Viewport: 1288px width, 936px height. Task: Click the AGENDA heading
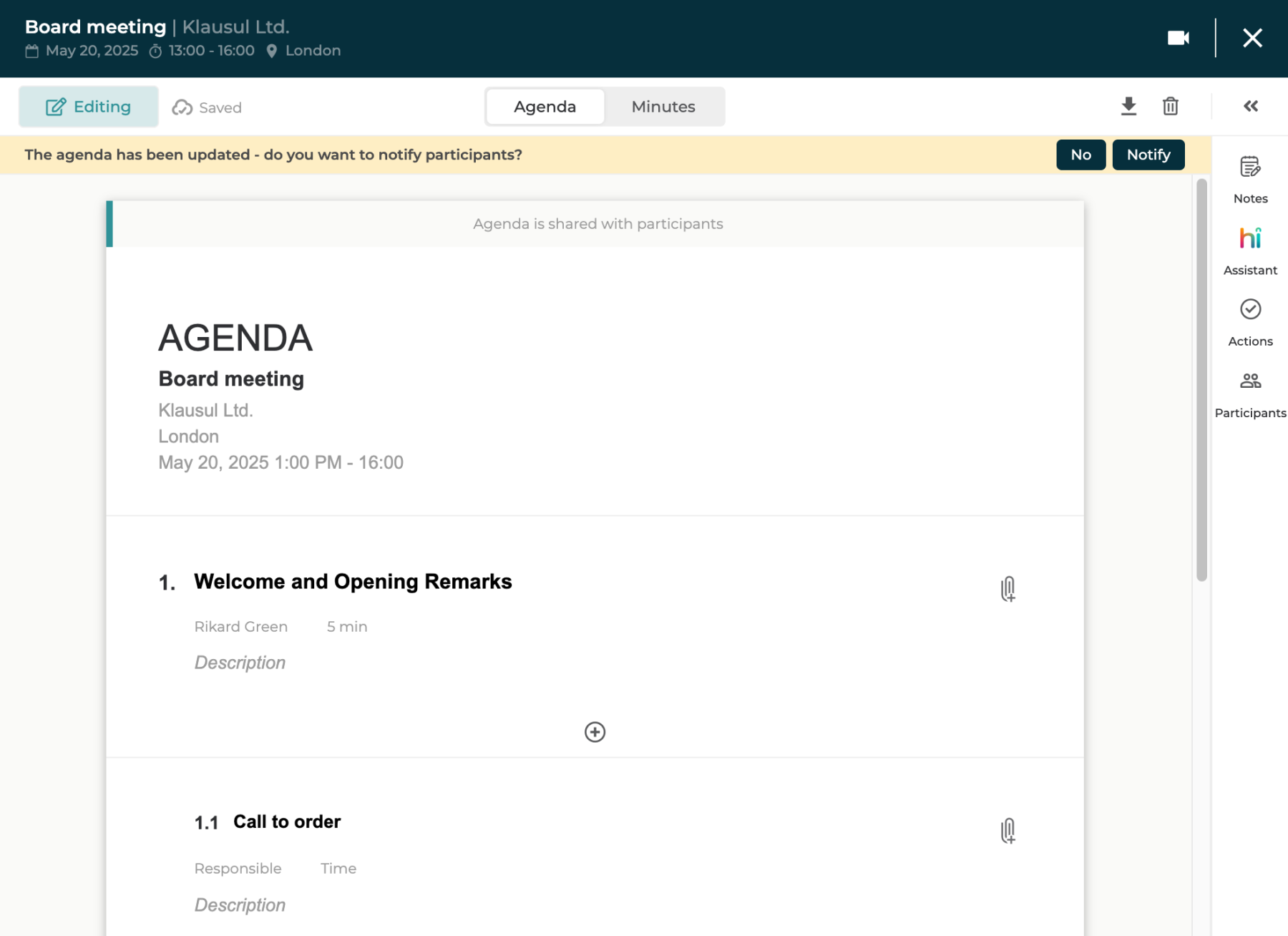tap(235, 338)
